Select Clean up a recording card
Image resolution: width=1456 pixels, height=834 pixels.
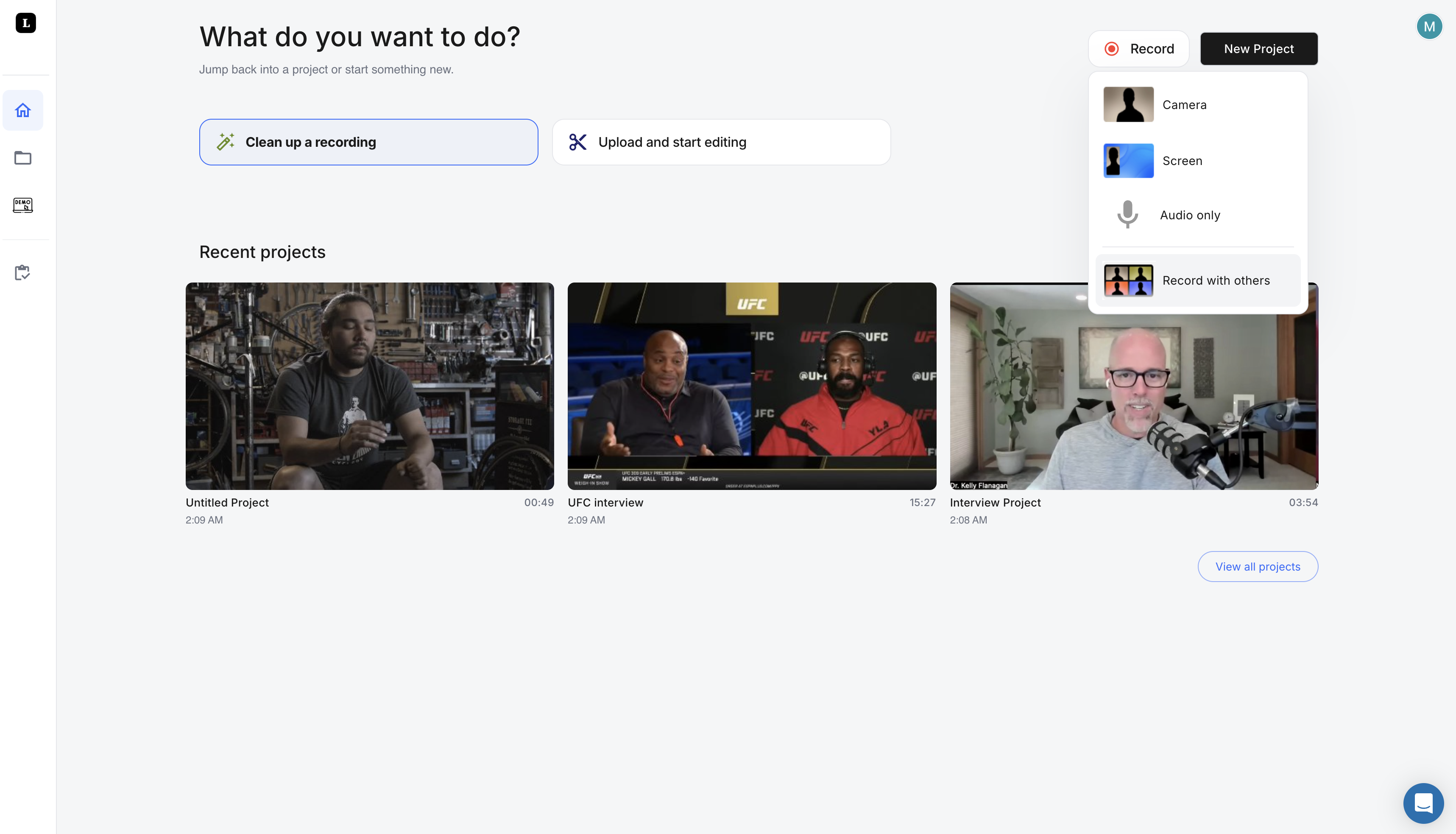pos(368,142)
